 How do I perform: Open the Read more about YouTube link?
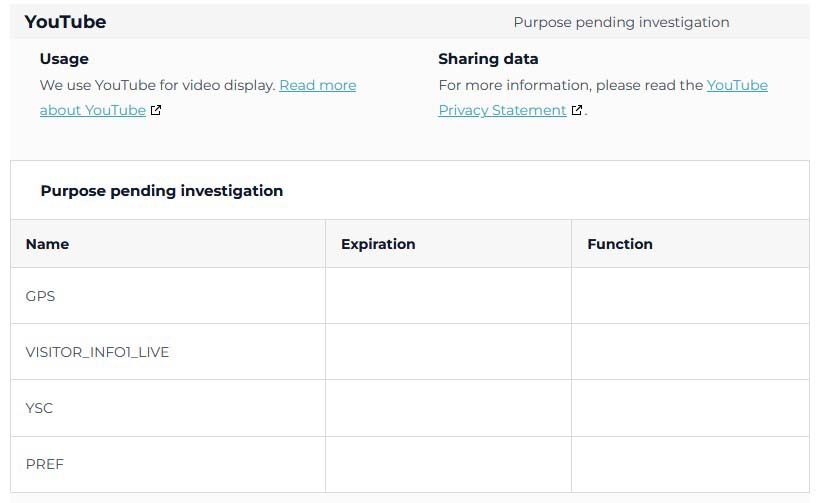click(317, 86)
